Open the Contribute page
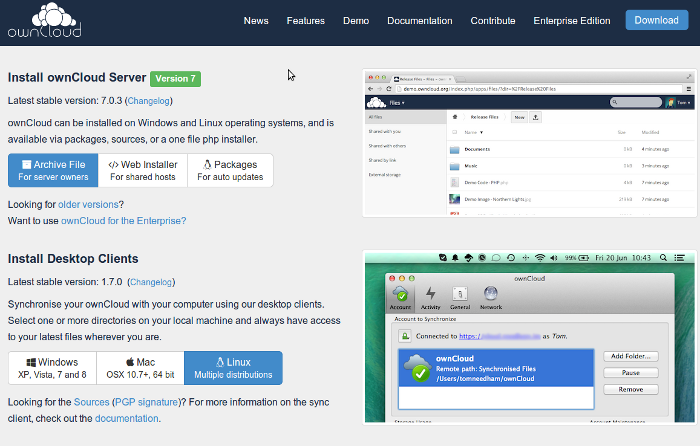700x446 pixels. (x=493, y=21)
